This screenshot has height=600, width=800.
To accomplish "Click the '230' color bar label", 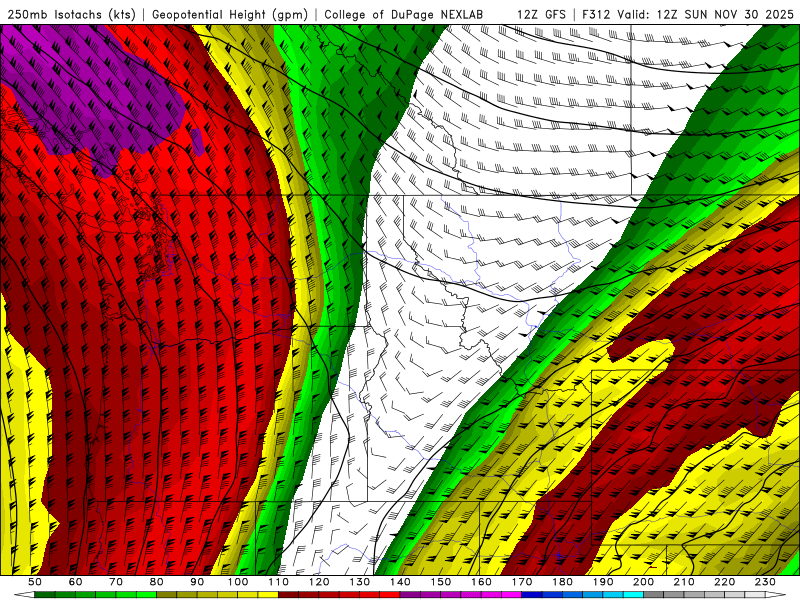I will [x=765, y=582].
